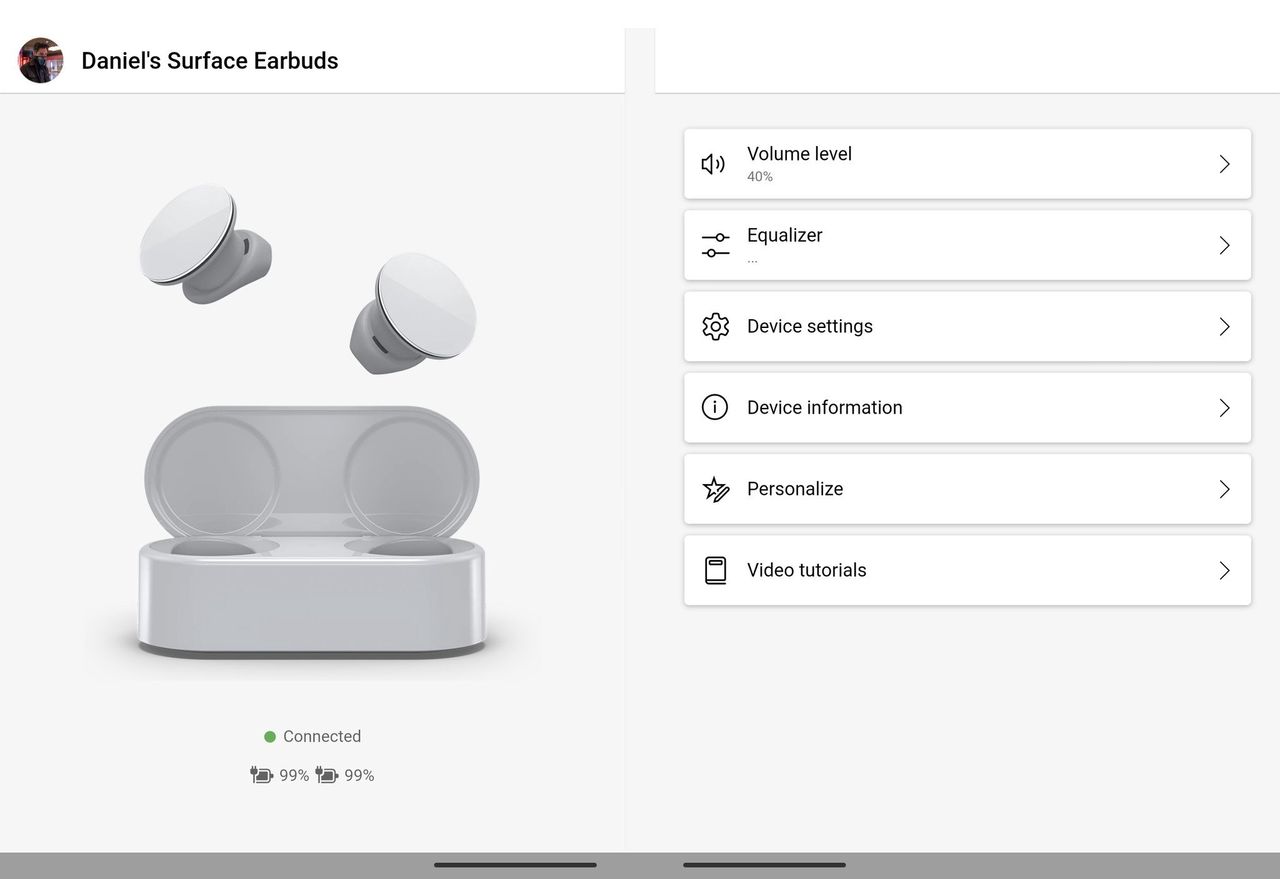
Task: Open Device settings via its chevron
Action: [x=1224, y=326]
